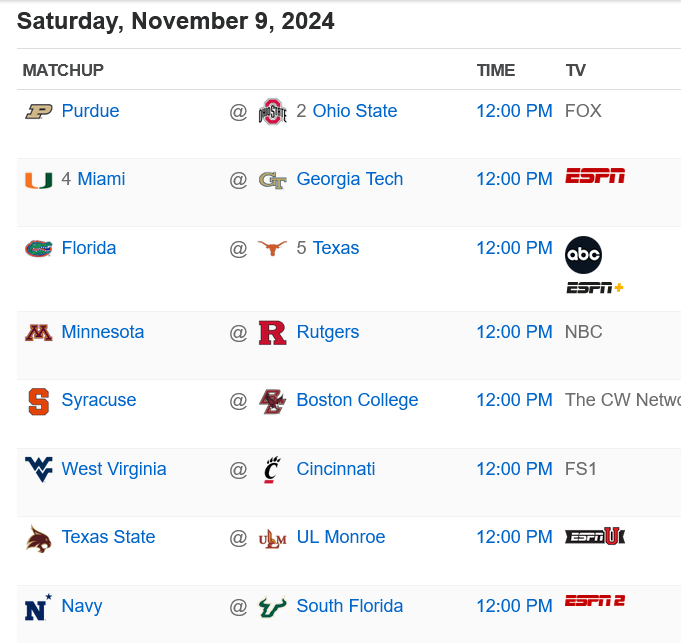The width and height of the screenshot is (681, 643).
Task: Click the Purdue team logo
Action: click(x=39, y=111)
